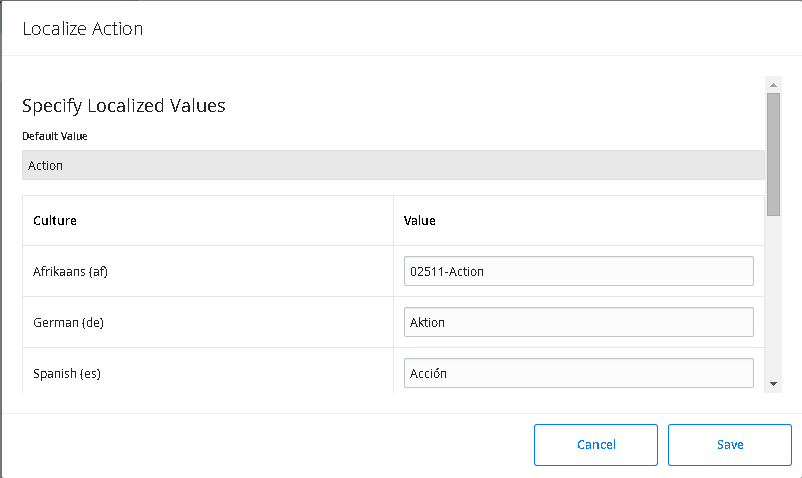Click the Specify Localized Values heading
Image resolution: width=802 pixels, height=478 pixels.
tap(123, 106)
